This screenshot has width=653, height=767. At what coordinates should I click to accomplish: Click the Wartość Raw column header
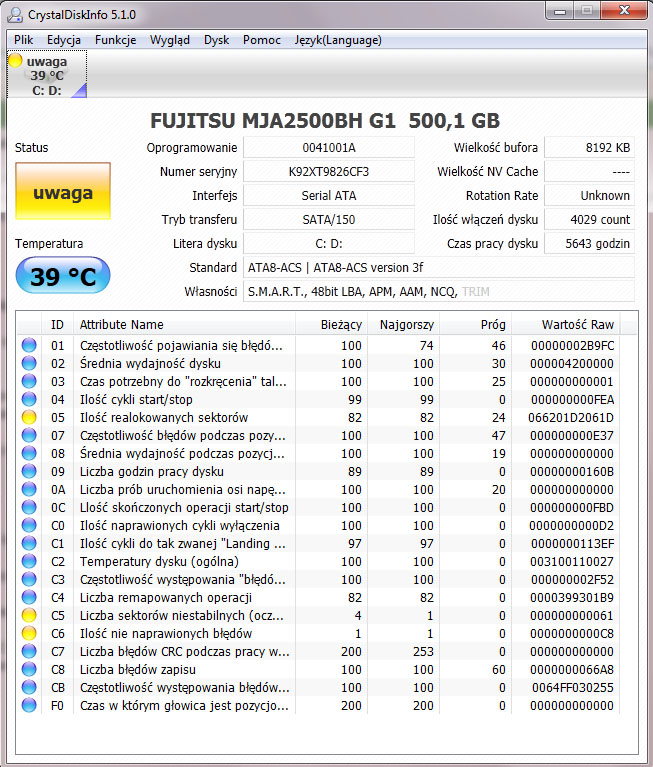tap(566, 324)
